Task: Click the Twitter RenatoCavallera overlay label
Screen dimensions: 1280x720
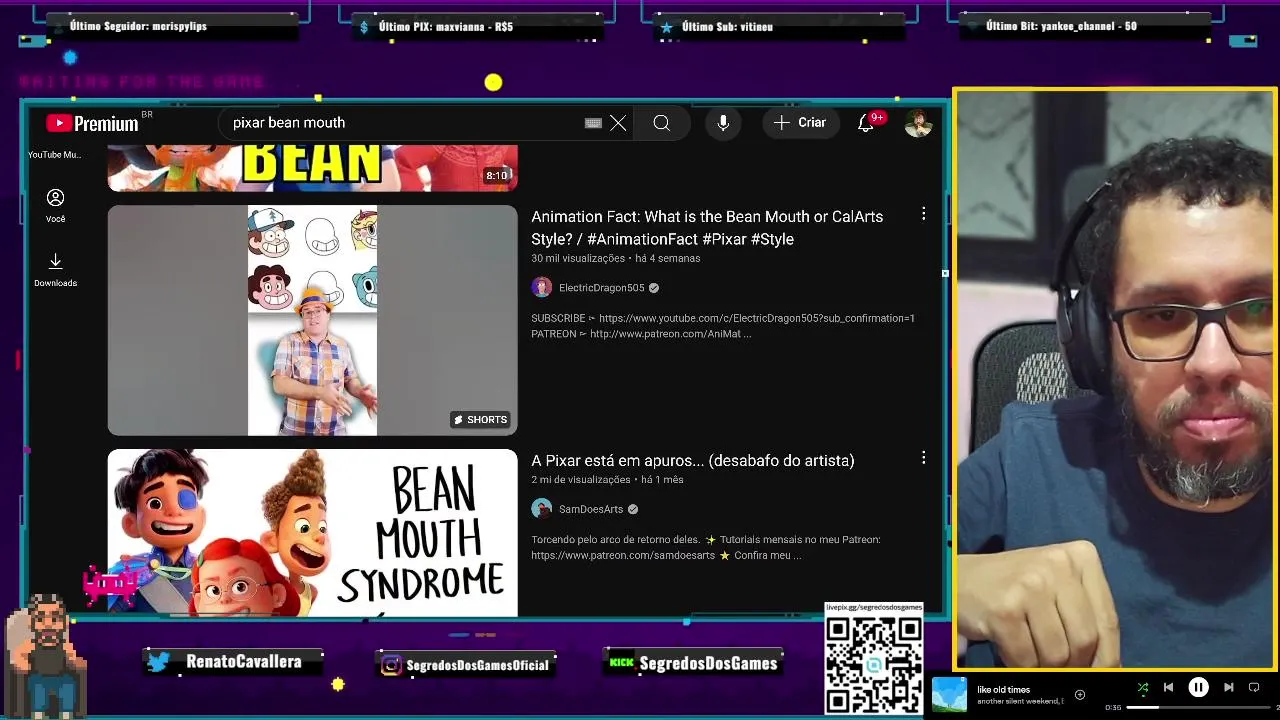Action: (234, 662)
